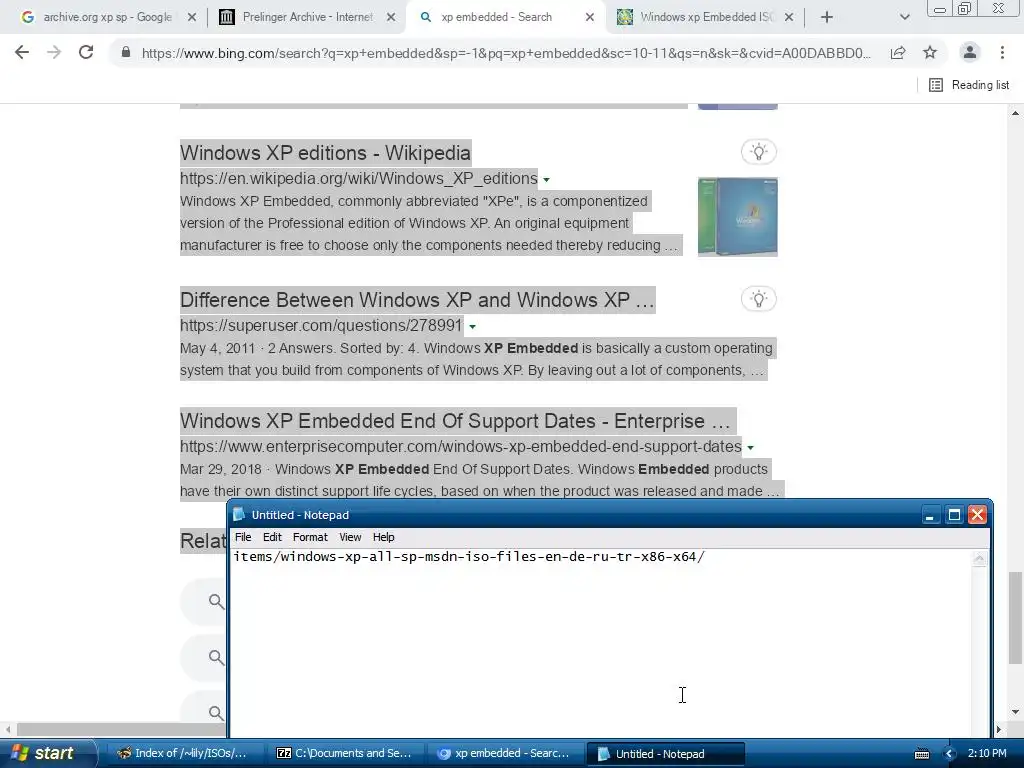Click the Chrome page scroll-down arrow
1024x768 pixels.
pos(1015,712)
